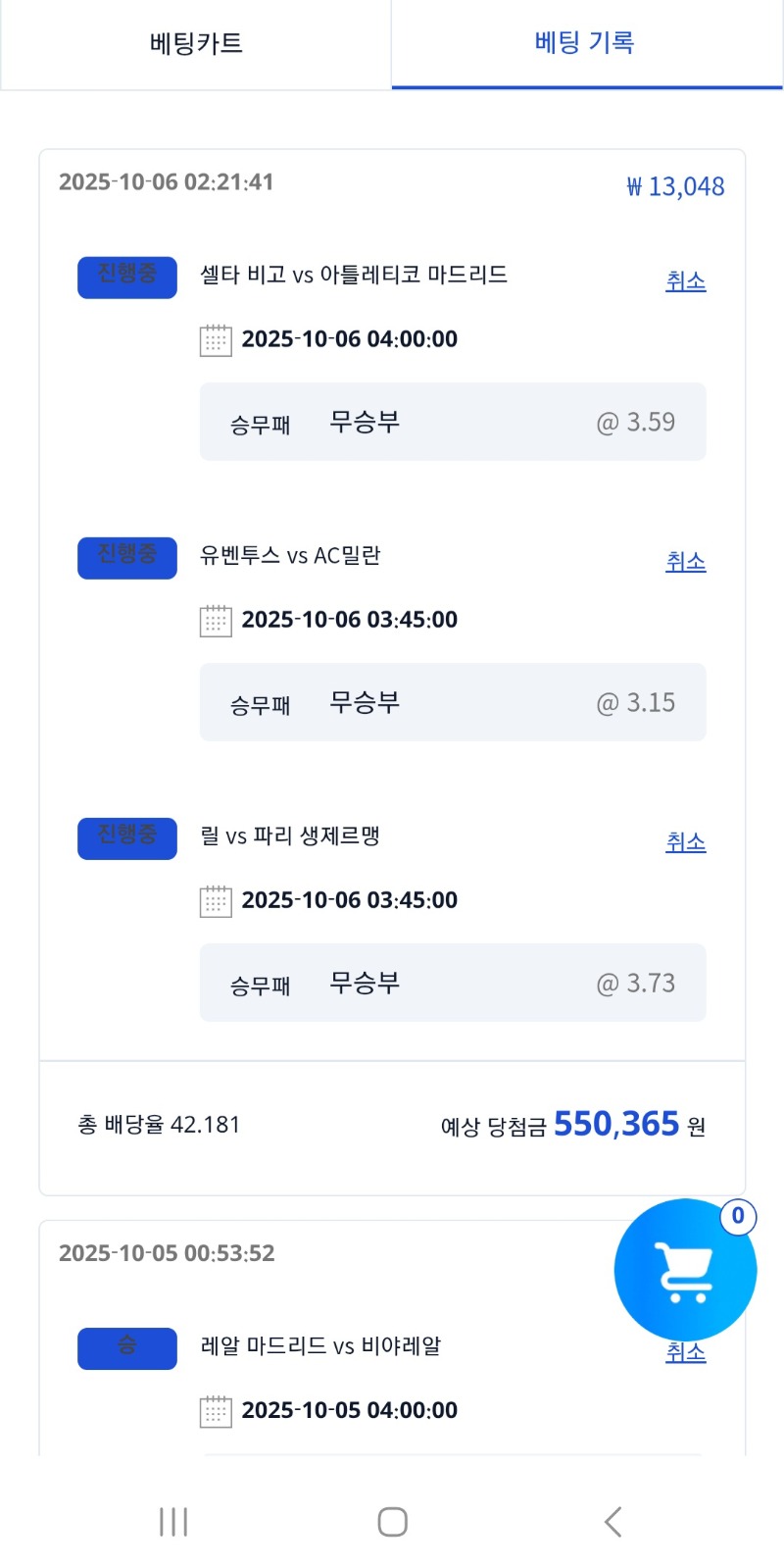Tap the Android back navigation icon
This screenshot has width=784, height=1567.
pyautogui.click(x=613, y=1522)
